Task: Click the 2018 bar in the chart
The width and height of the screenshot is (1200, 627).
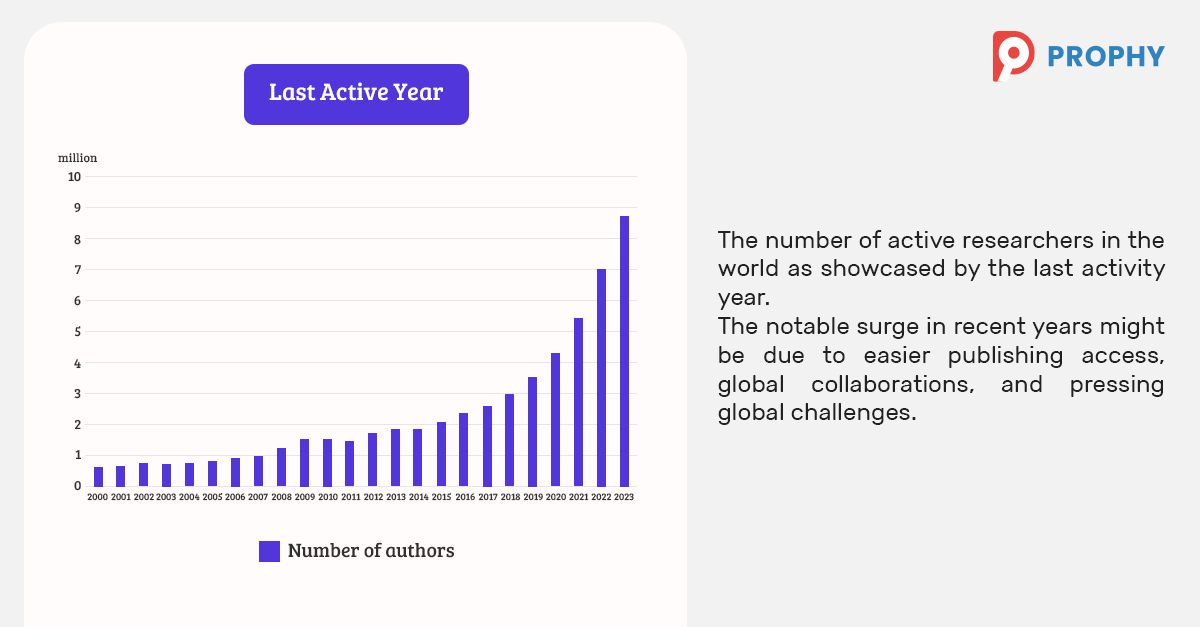Action: coord(509,440)
